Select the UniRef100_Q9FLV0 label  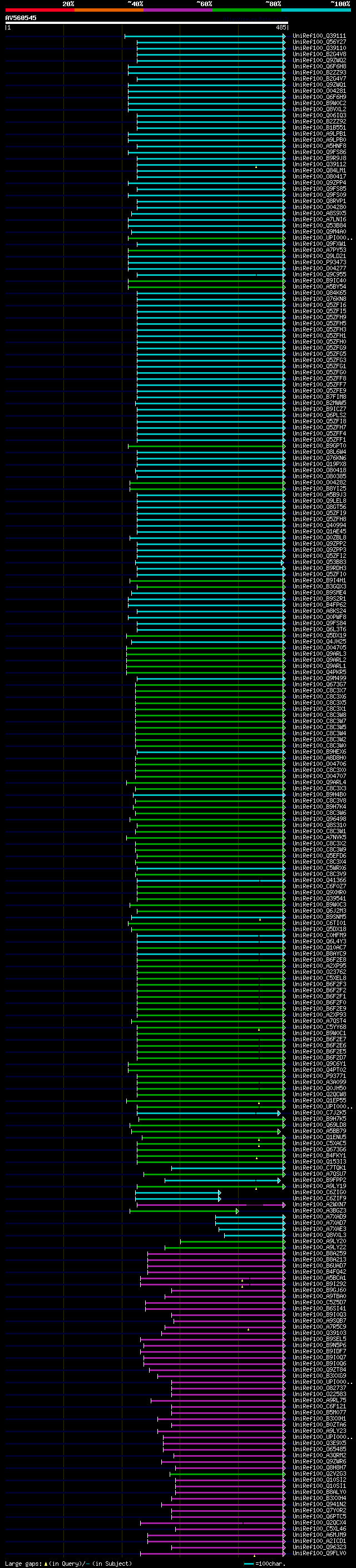(x=319, y=1554)
